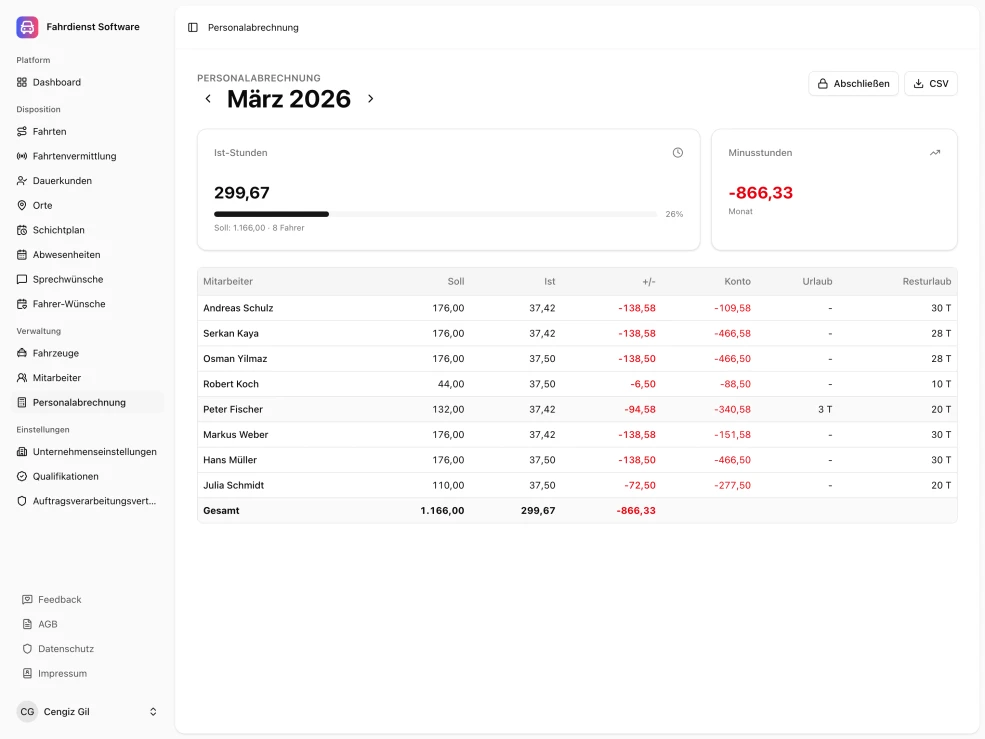The width and height of the screenshot is (985, 739).
Task: Click the Abschließen button
Action: pos(853,84)
